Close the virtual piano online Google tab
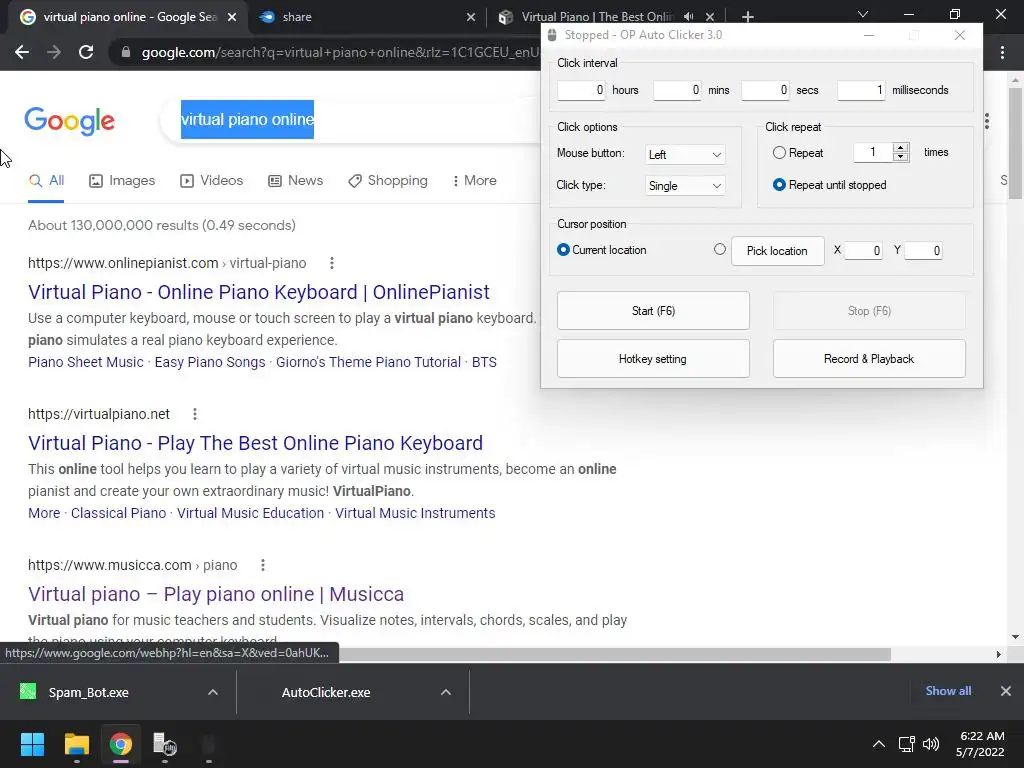 pyautogui.click(x=232, y=17)
